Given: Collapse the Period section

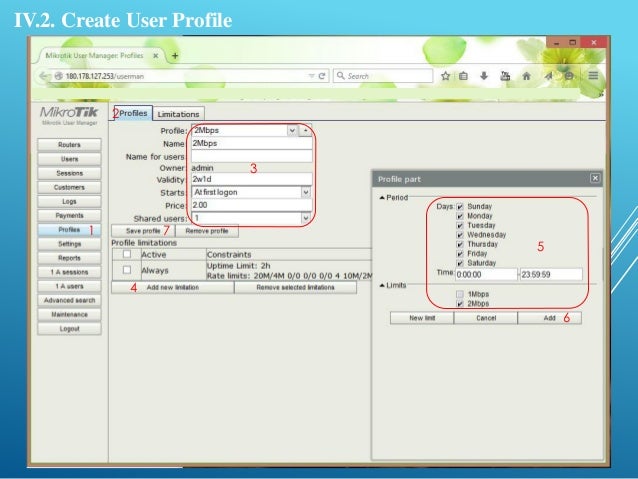Looking at the screenshot, I should click(382, 197).
